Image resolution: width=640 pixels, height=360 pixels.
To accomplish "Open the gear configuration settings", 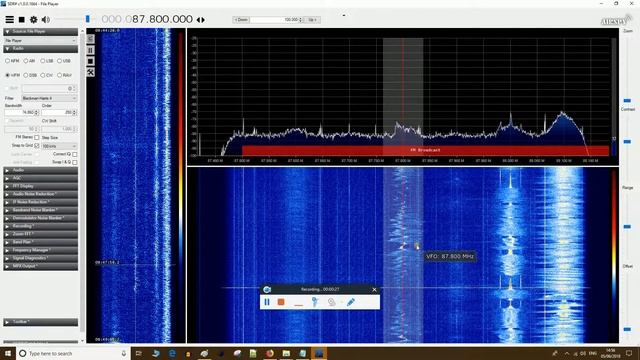I will [x=33, y=19].
